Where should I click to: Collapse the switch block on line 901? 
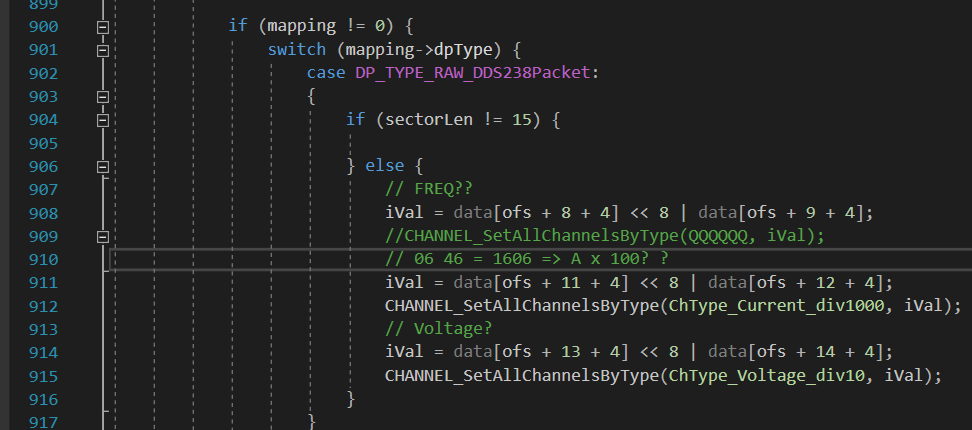tap(103, 51)
